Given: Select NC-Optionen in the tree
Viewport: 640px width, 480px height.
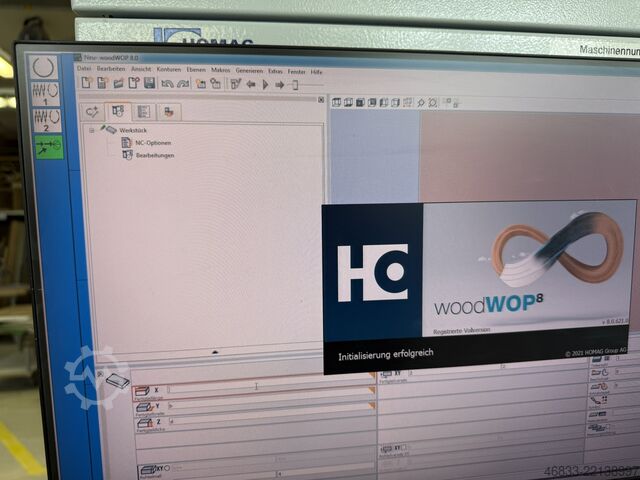Looking at the screenshot, I should coord(153,143).
